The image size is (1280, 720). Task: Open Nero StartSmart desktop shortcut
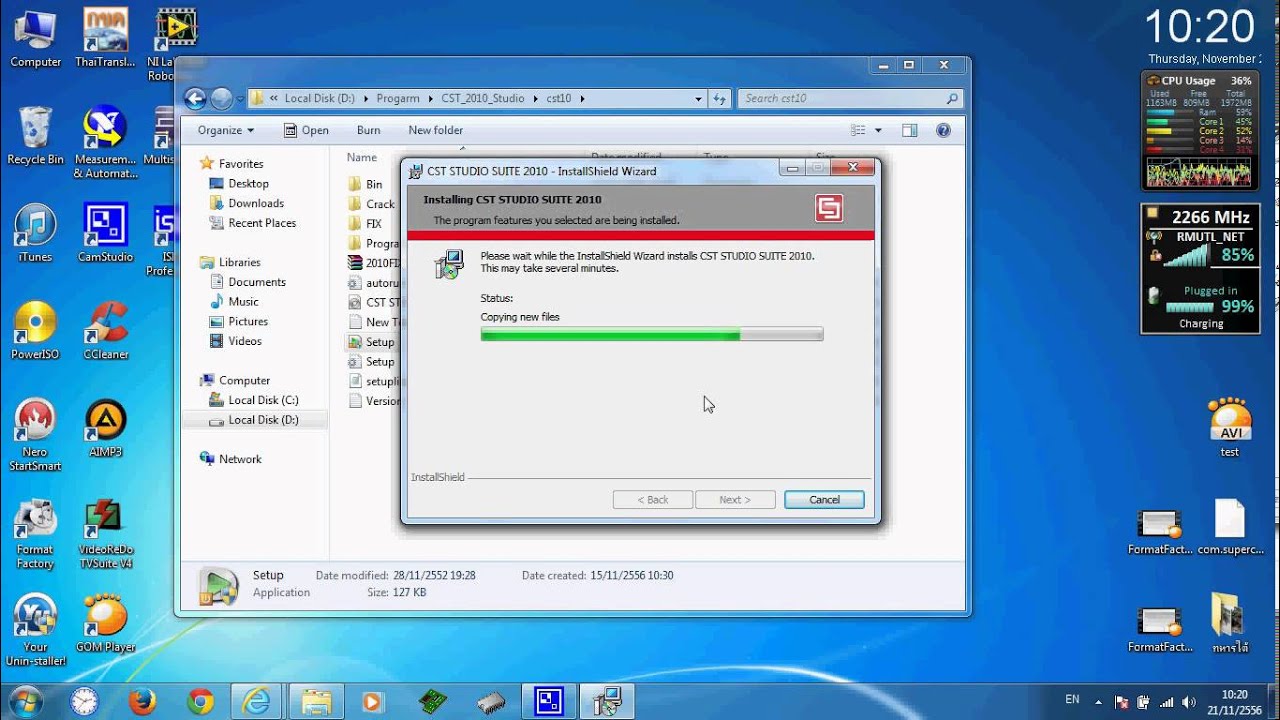click(x=35, y=435)
